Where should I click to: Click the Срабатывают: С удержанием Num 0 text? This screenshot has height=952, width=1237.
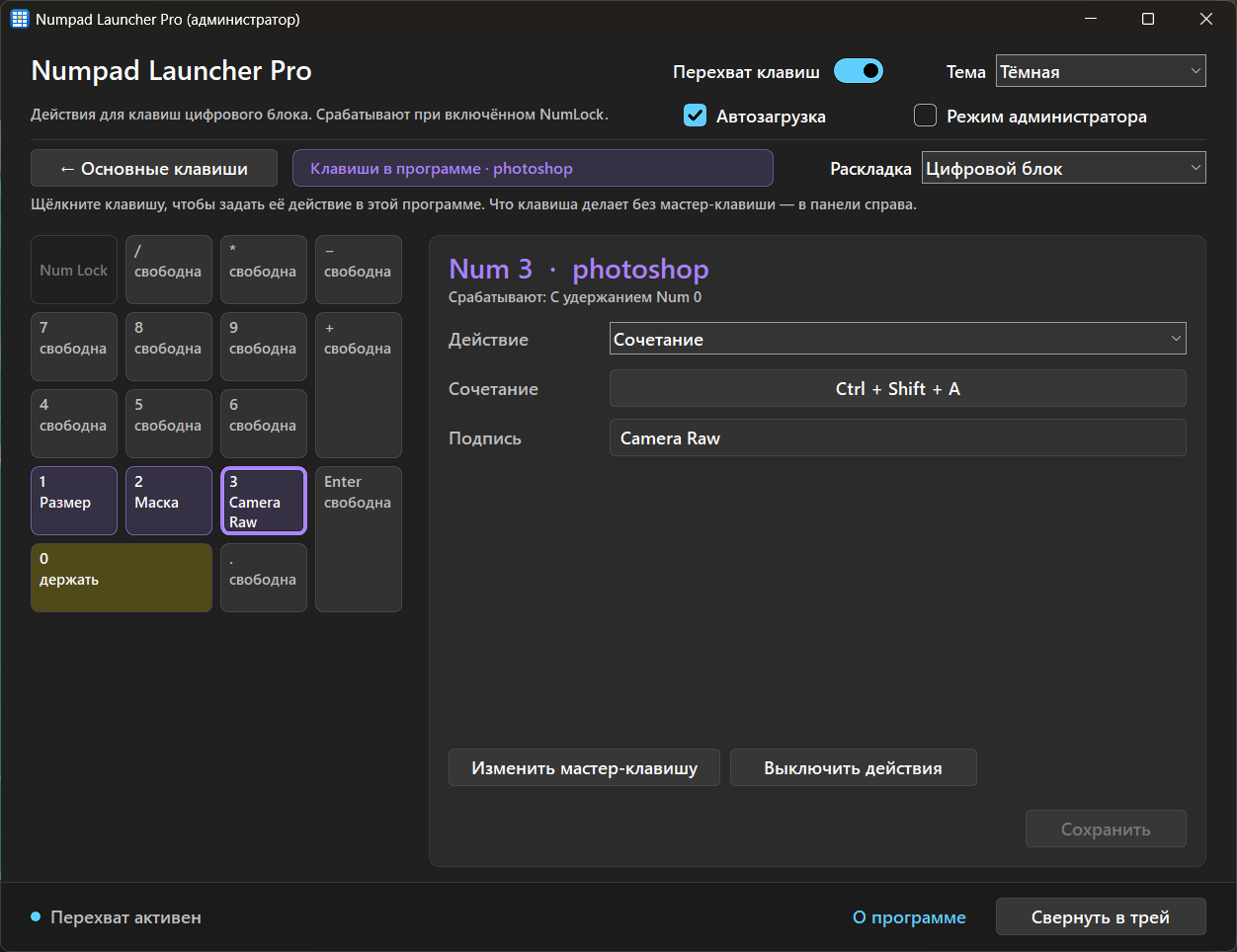575,297
